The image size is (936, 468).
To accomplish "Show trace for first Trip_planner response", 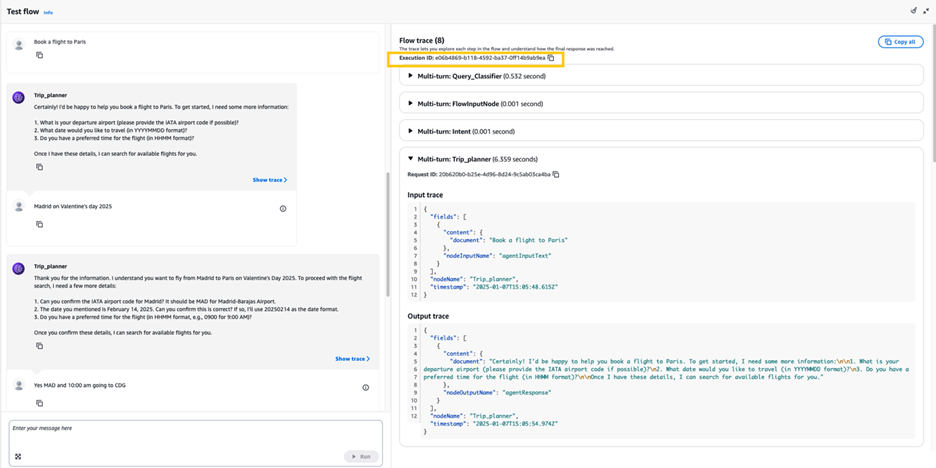I will (269, 180).
